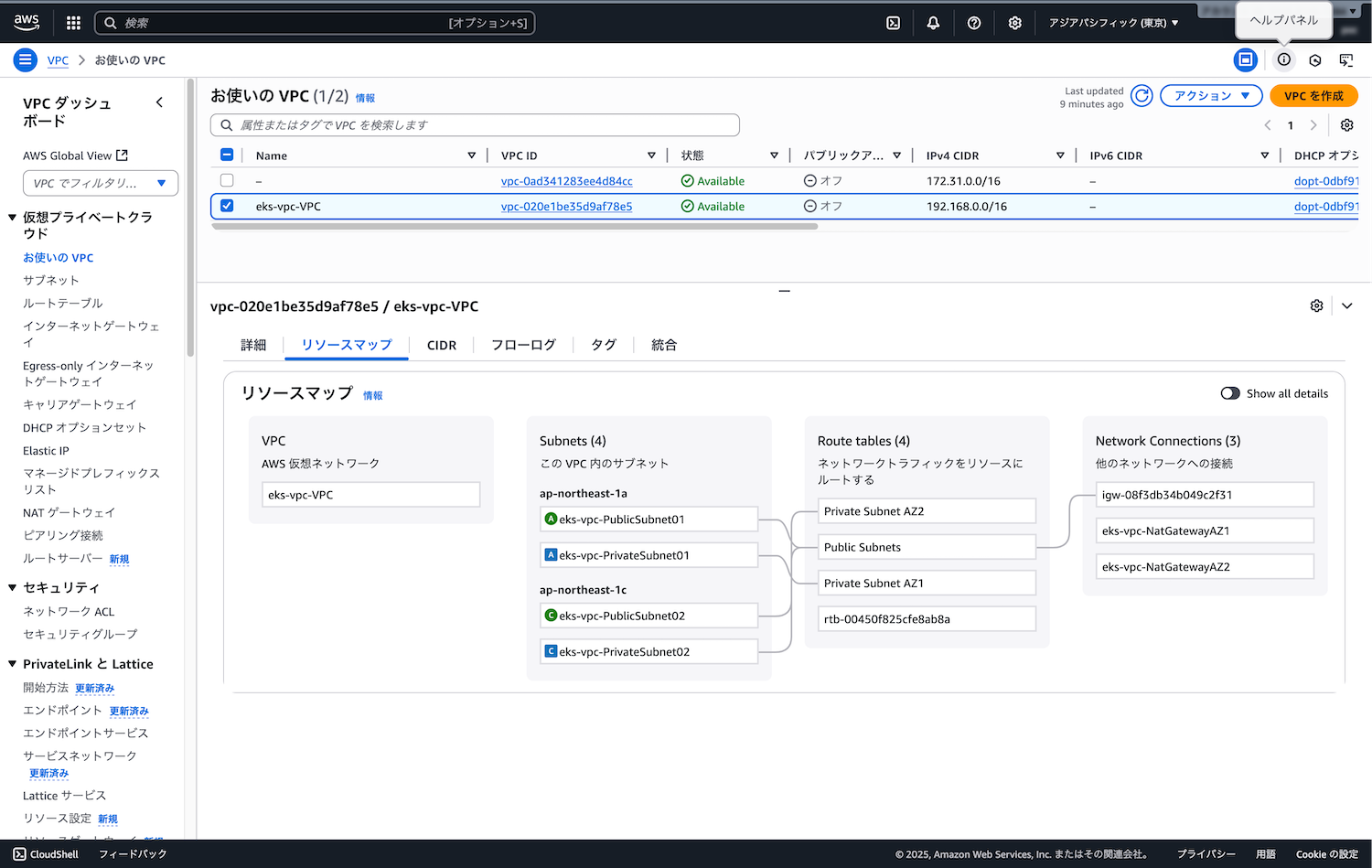The image size is (1372, 868).
Task: Open the vpc-0ad341283ee4d84cc link
Action: (566, 181)
